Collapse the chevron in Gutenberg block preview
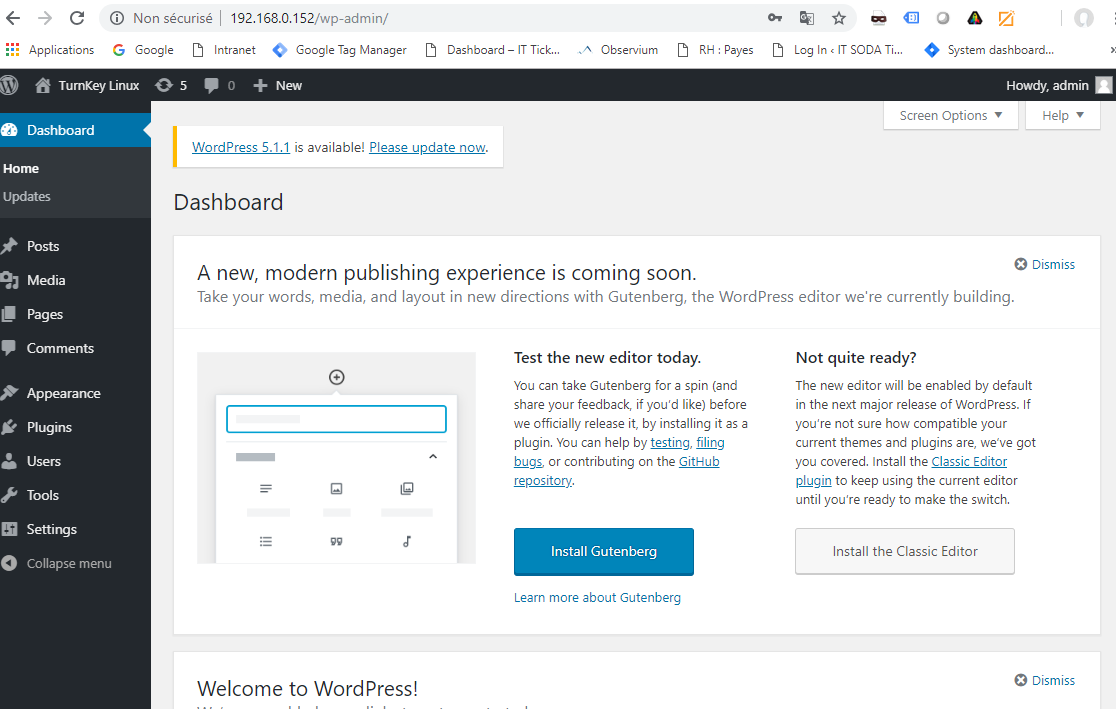The image size is (1116, 709). coord(433,456)
